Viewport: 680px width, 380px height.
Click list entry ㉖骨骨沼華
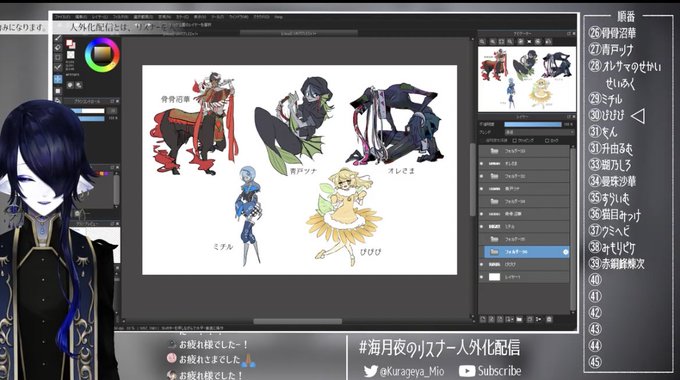click(x=612, y=33)
